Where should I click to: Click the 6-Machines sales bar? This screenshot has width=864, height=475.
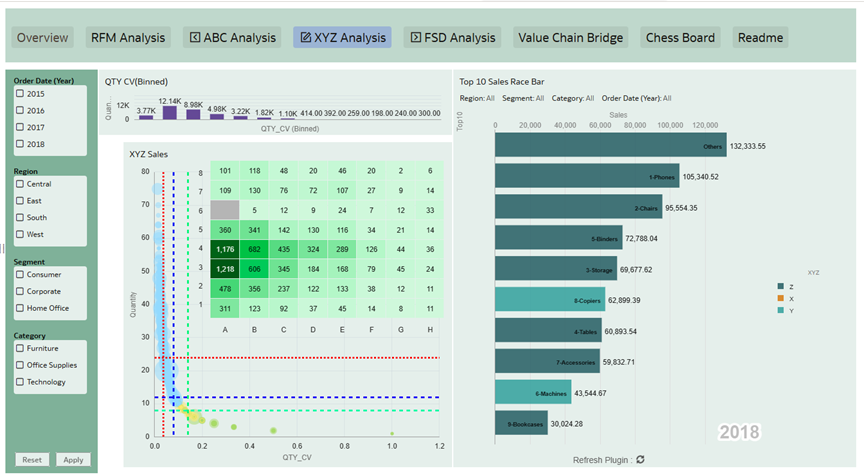(533, 392)
